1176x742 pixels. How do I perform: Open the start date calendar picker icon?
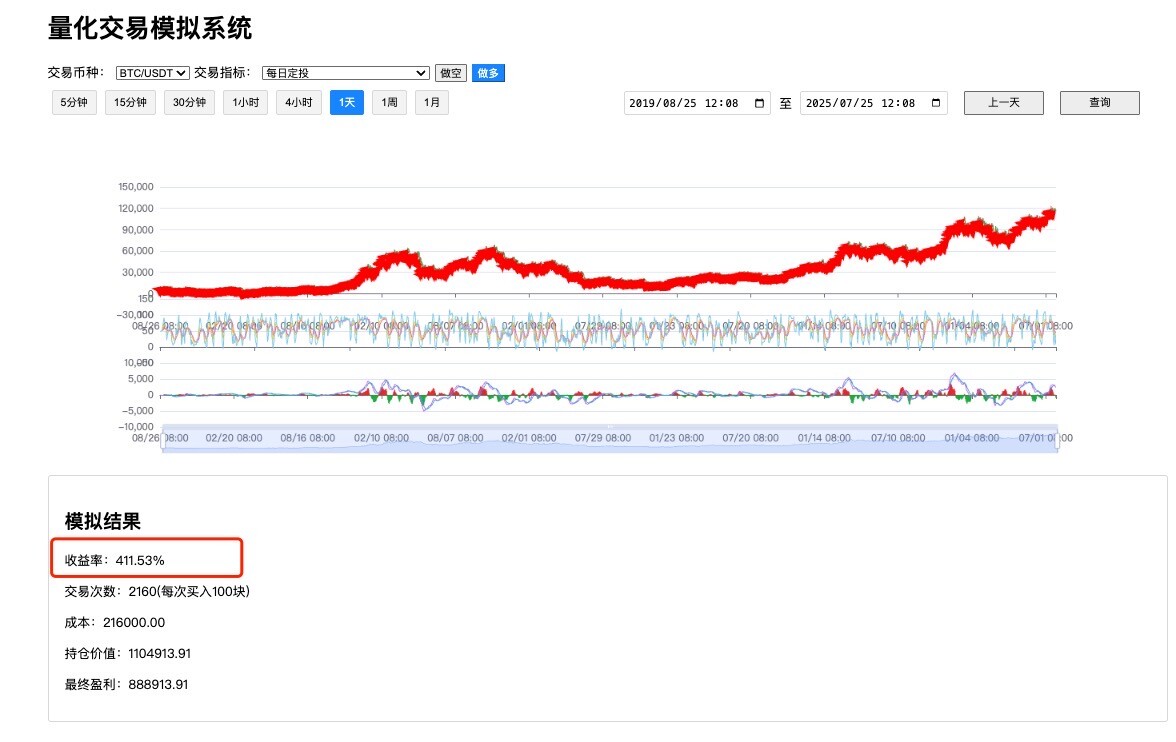760,103
